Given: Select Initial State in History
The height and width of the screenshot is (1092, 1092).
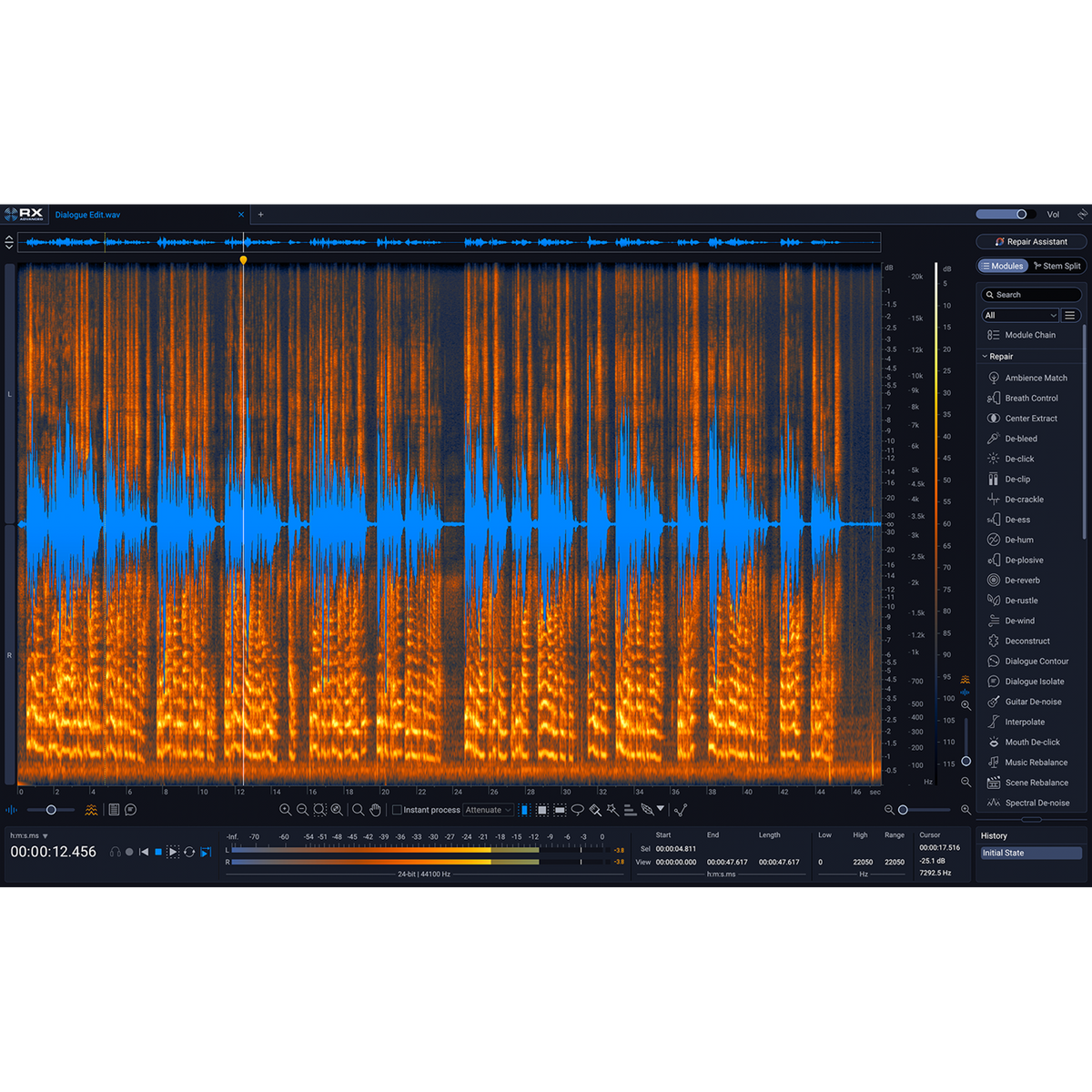Looking at the screenshot, I should [x=1031, y=853].
